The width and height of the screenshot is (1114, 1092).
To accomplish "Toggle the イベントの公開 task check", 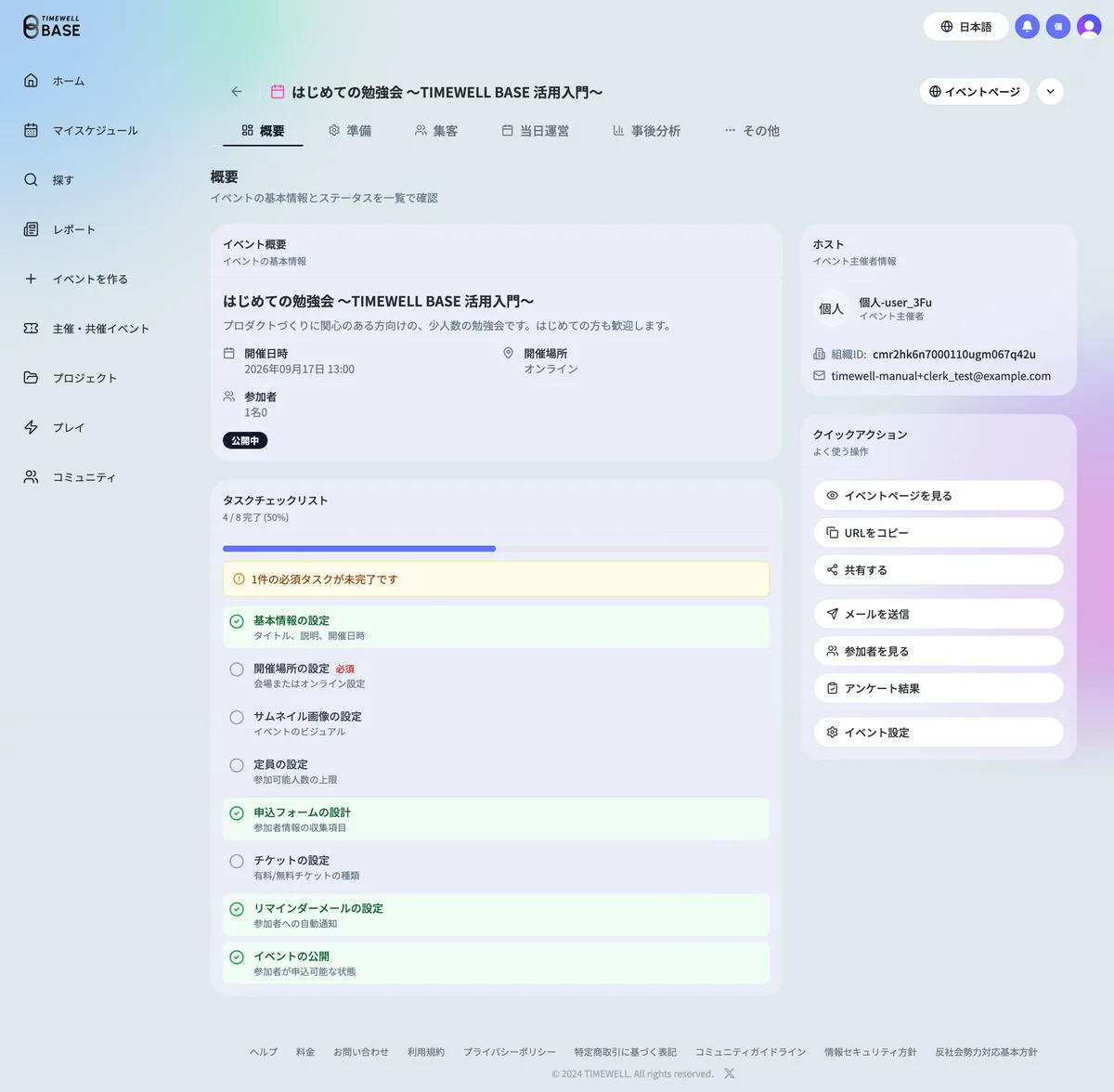I will (x=237, y=957).
